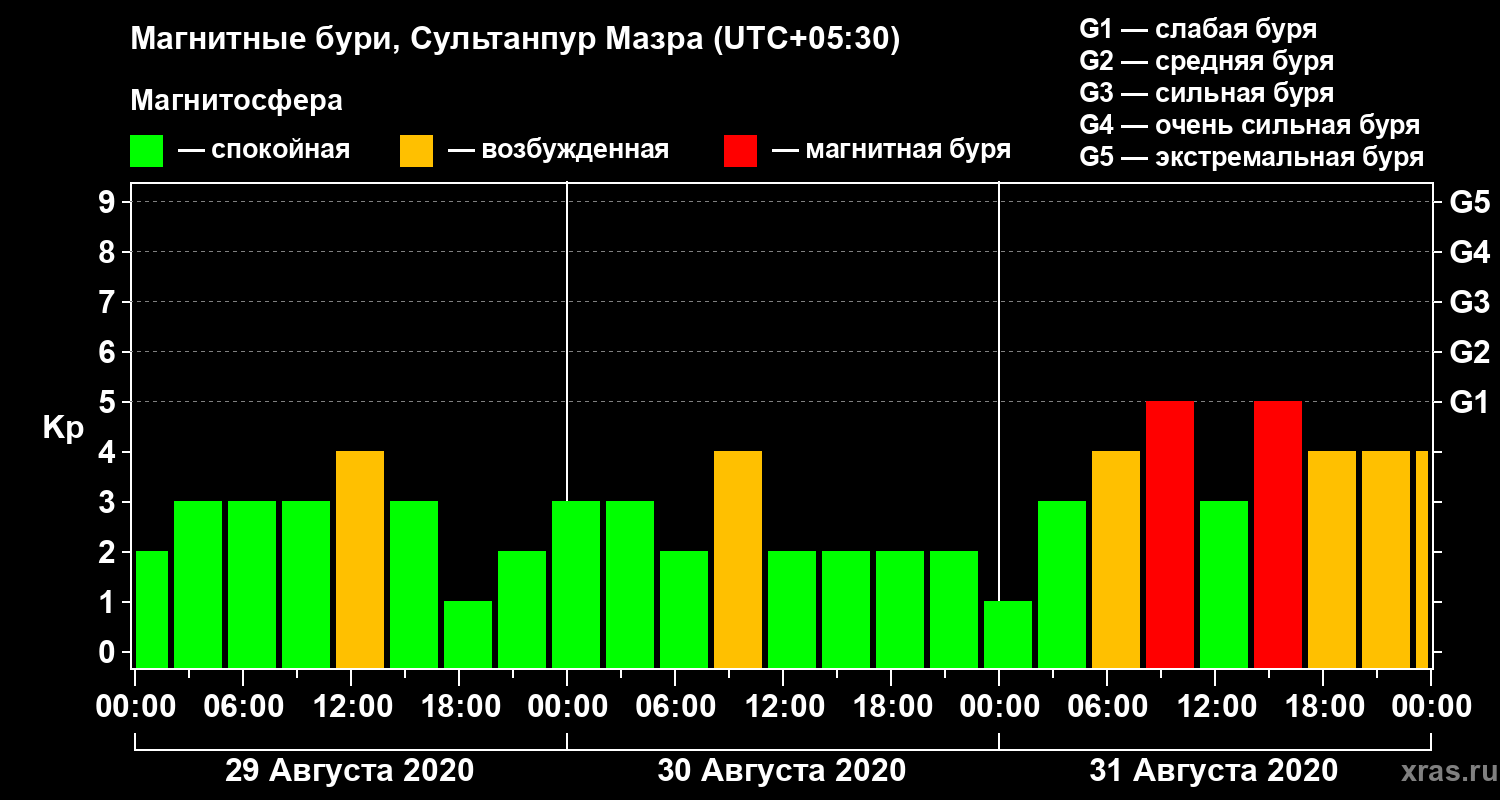Click 'G1 — слабая буря' legend line

pos(1199,28)
